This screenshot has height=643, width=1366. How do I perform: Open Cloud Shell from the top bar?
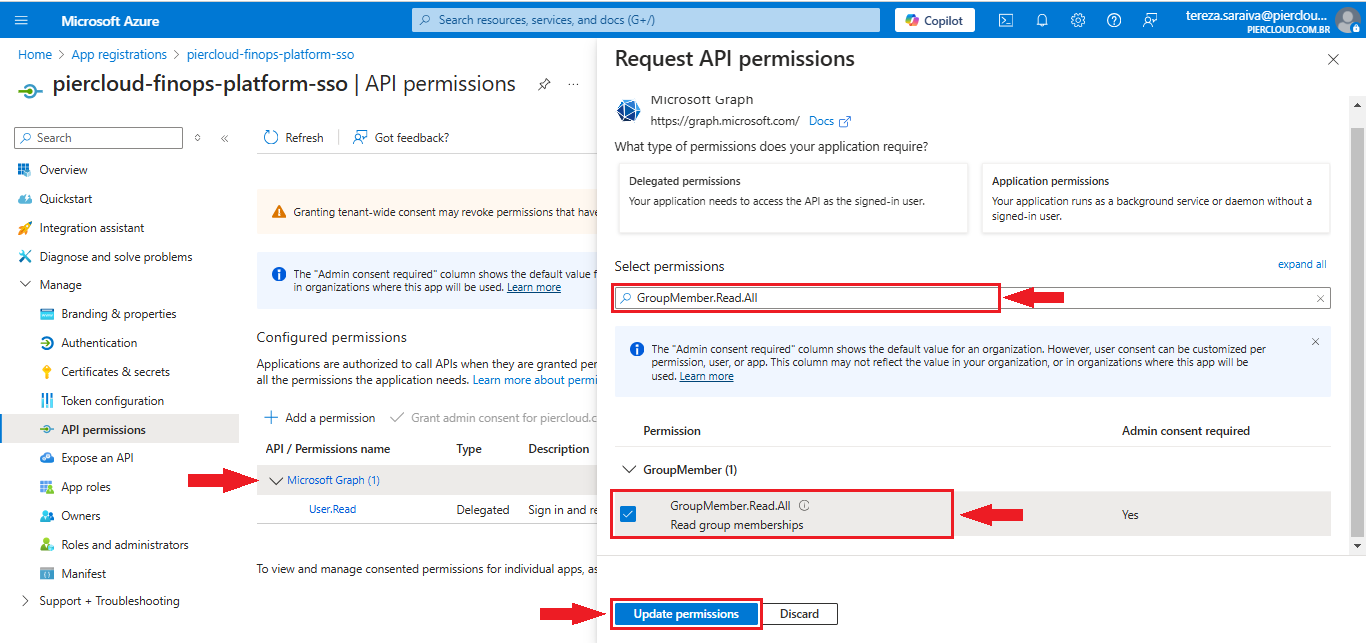pyautogui.click(x=1006, y=20)
